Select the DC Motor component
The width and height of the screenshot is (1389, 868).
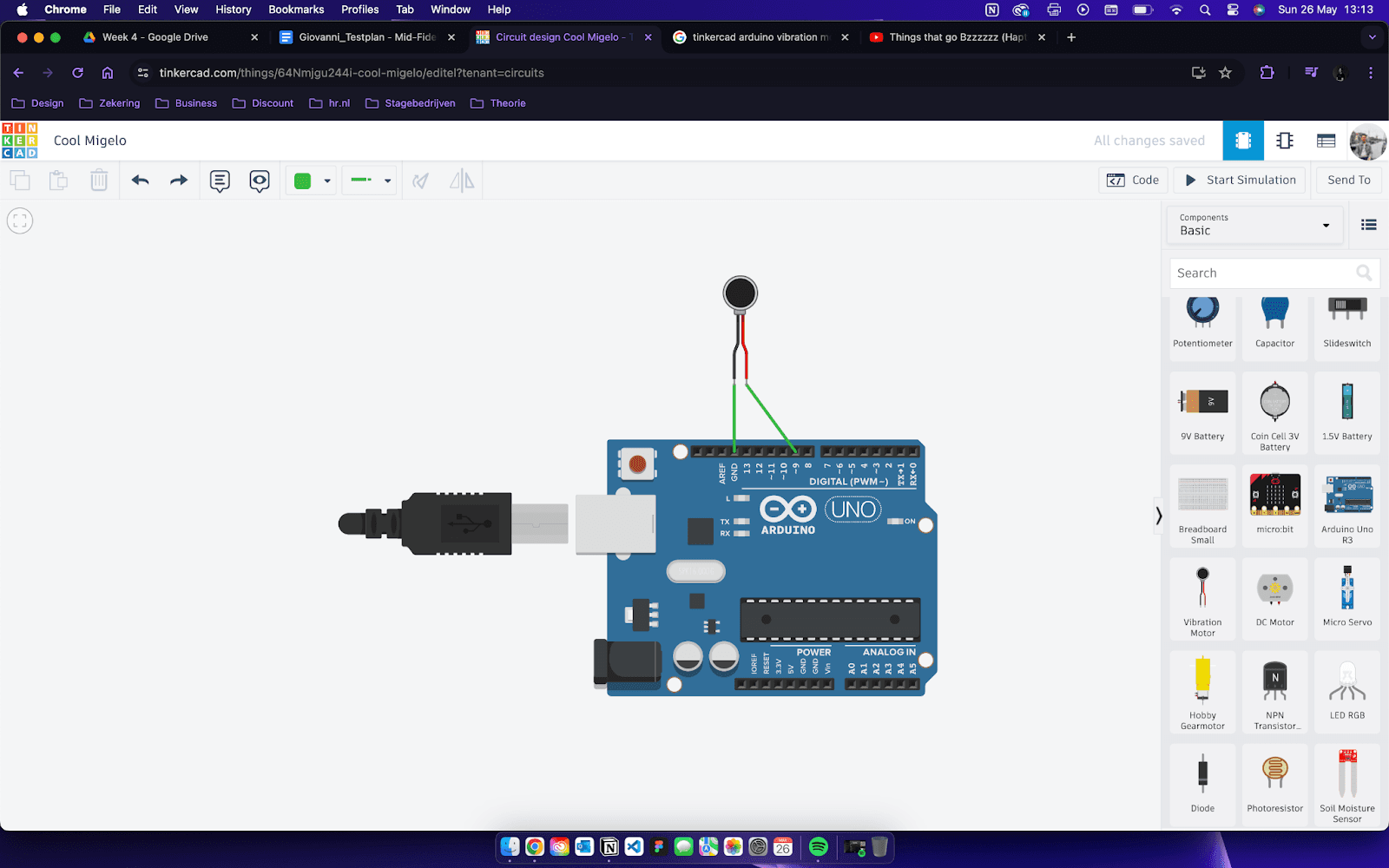click(x=1274, y=599)
